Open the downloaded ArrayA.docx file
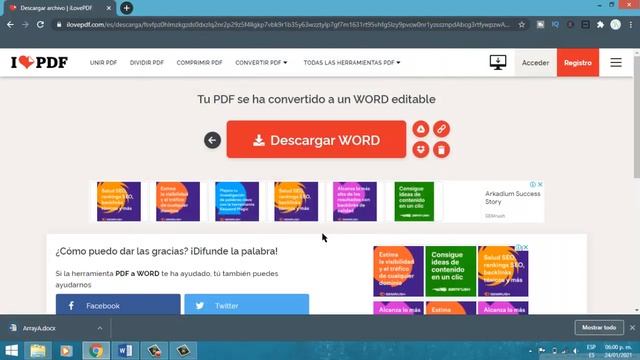This screenshot has height=360, width=640. click(x=39, y=328)
